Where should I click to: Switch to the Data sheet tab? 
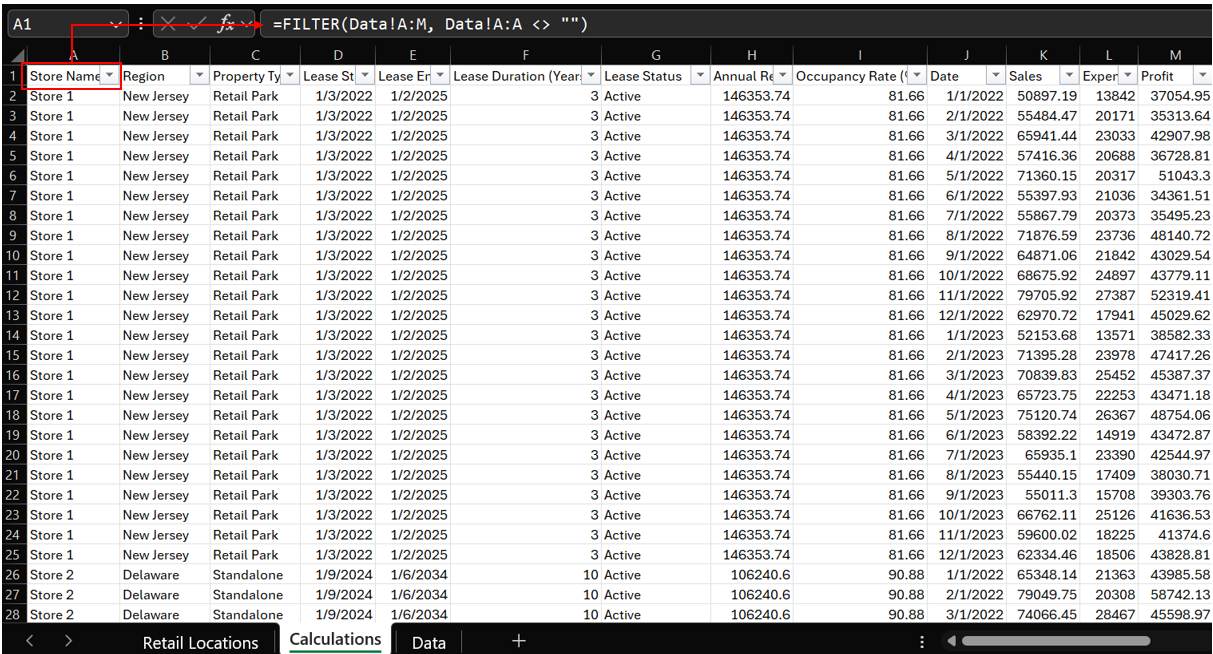[x=428, y=641]
